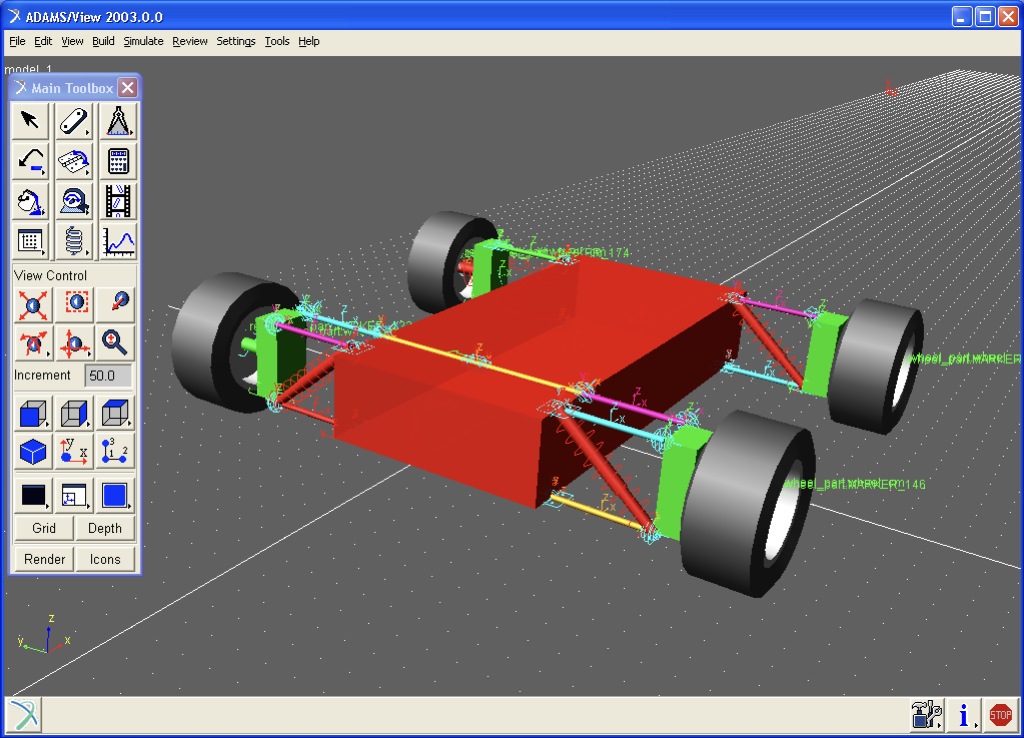
Task: Activate the magnifier Zoom tool
Action: point(114,342)
